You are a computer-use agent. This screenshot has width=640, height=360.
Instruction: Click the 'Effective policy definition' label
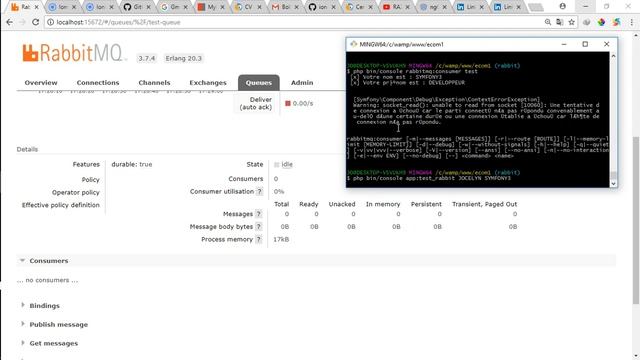61,205
